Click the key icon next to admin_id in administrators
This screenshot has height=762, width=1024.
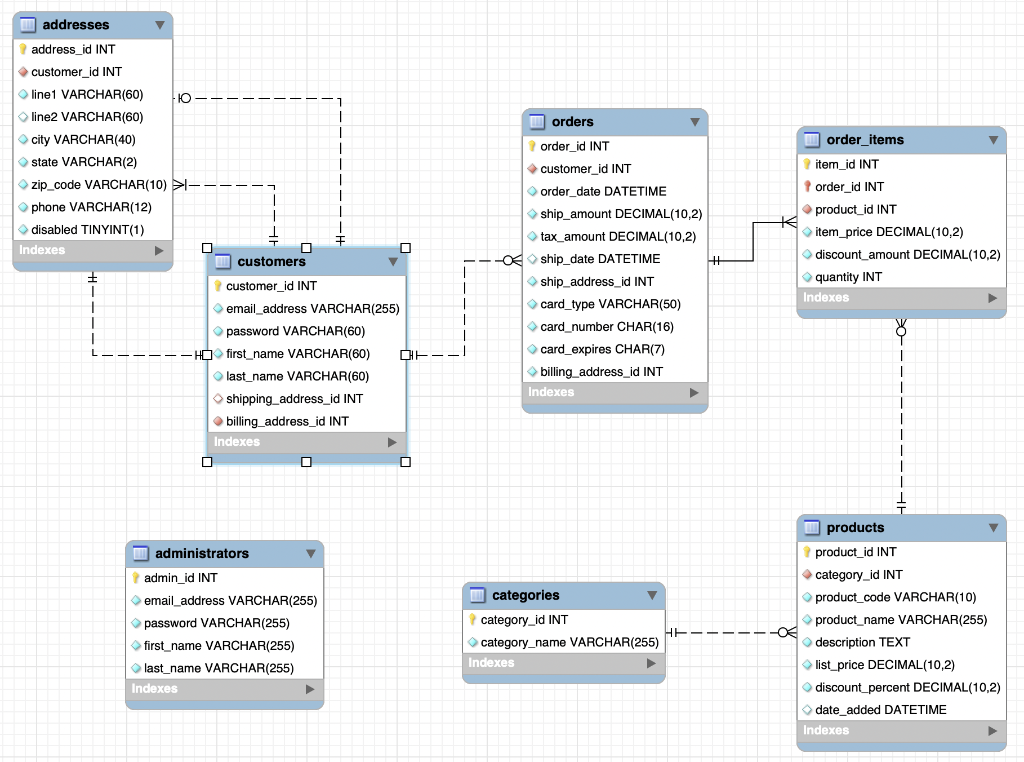138,577
